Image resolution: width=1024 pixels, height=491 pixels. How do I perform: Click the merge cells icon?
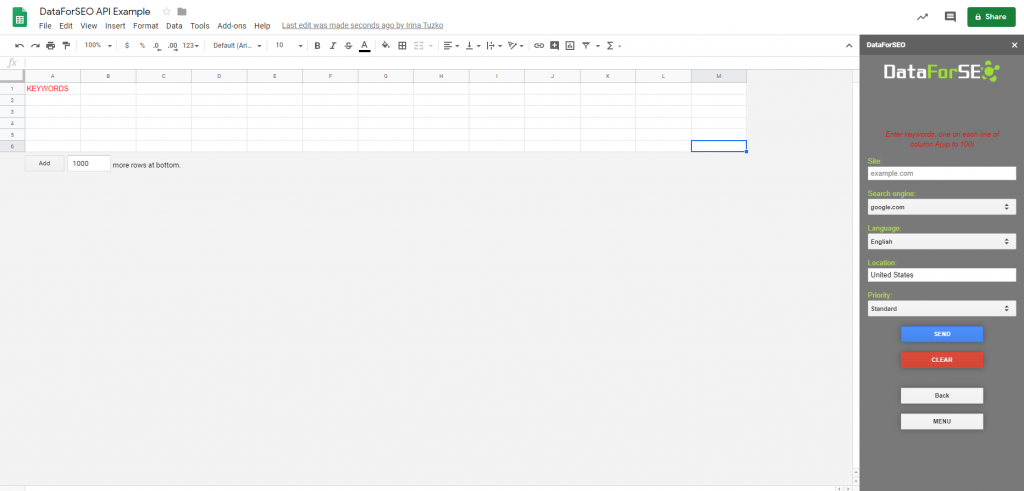click(419, 46)
